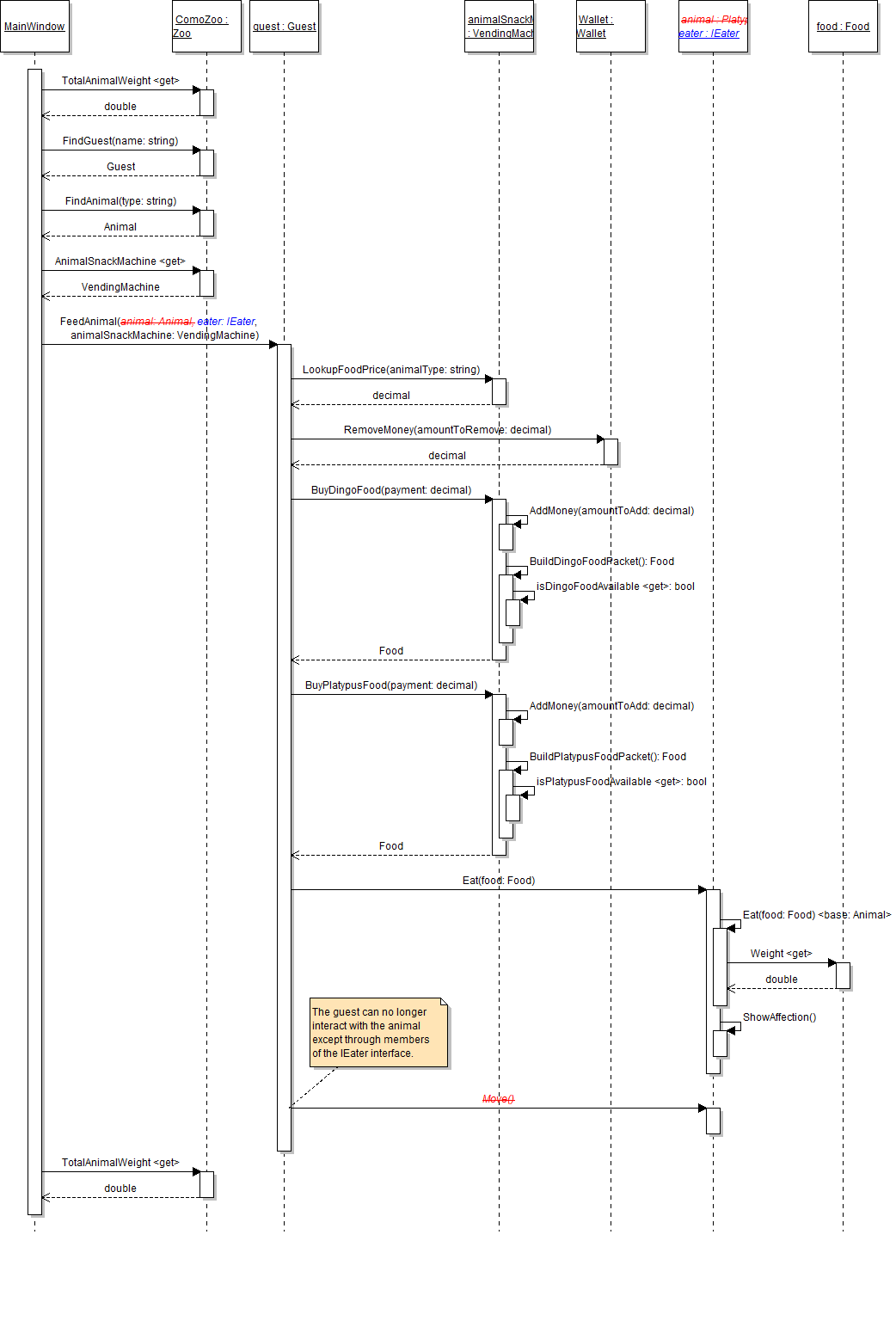Select the Wallet : Wallet object box
The height and width of the screenshot is (1339, 896).
coord(611,27)
